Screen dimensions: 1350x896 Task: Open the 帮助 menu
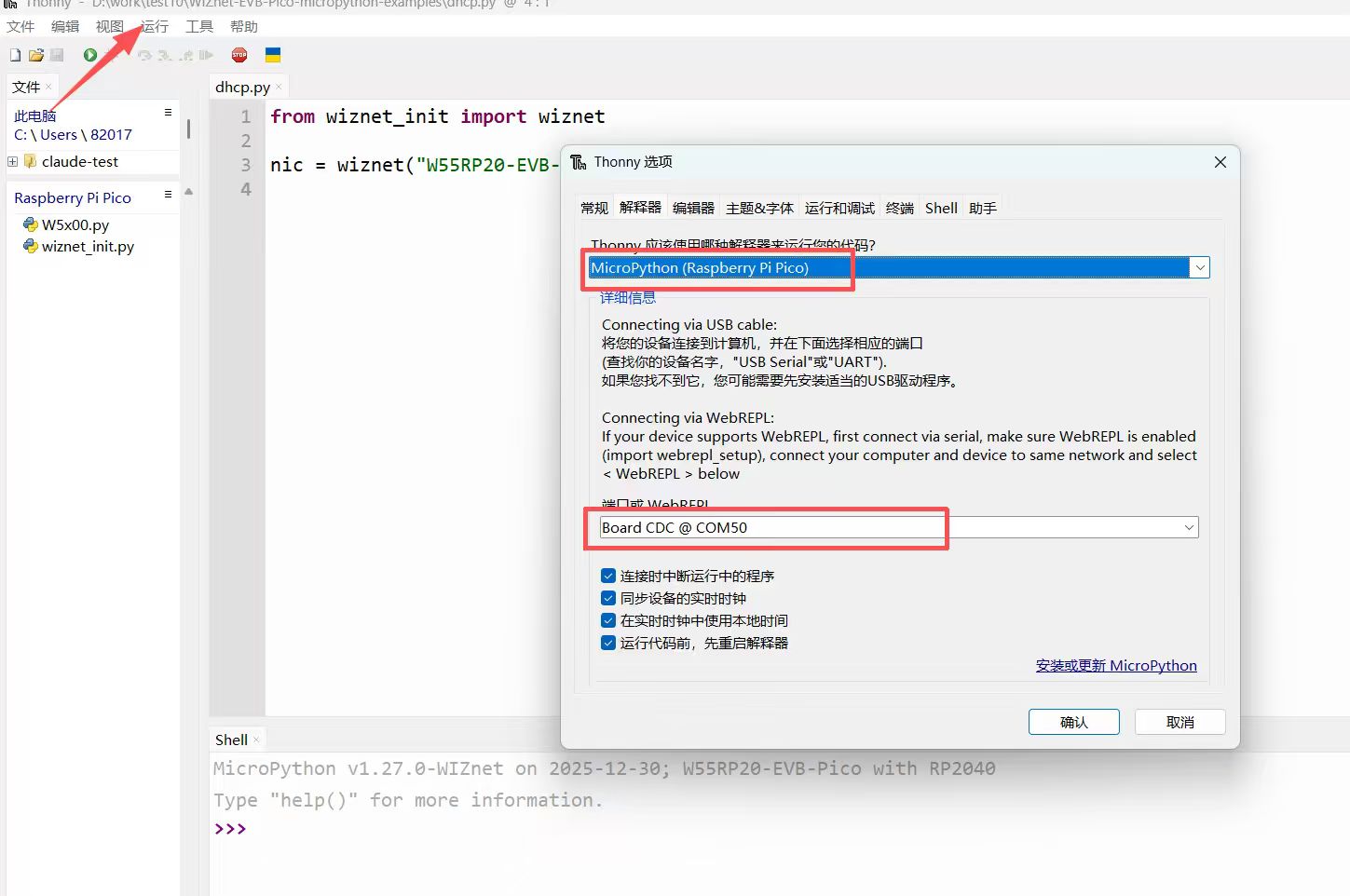[244, 27]
